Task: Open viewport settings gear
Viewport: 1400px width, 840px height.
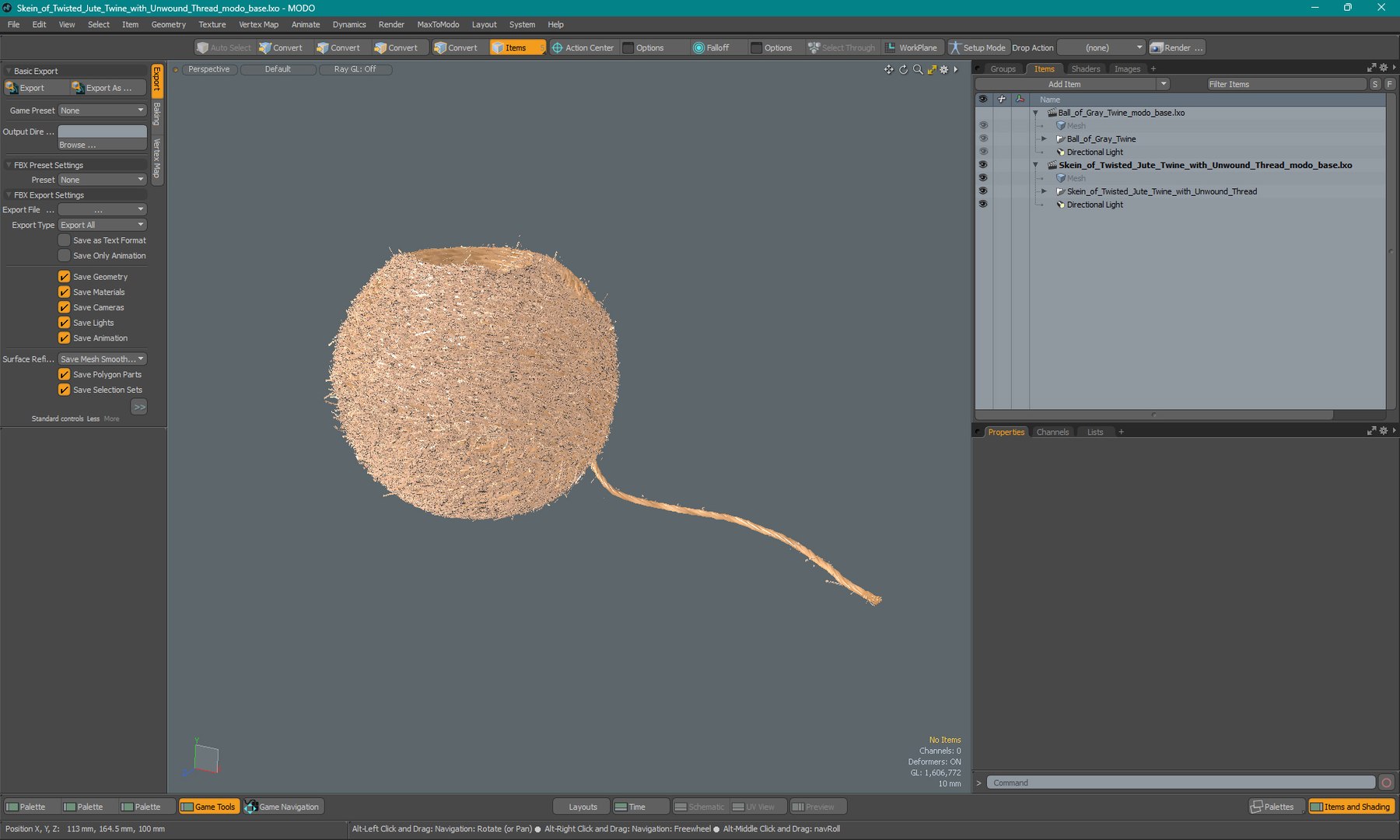Action: pyautogui.click(x=944, y=69)
